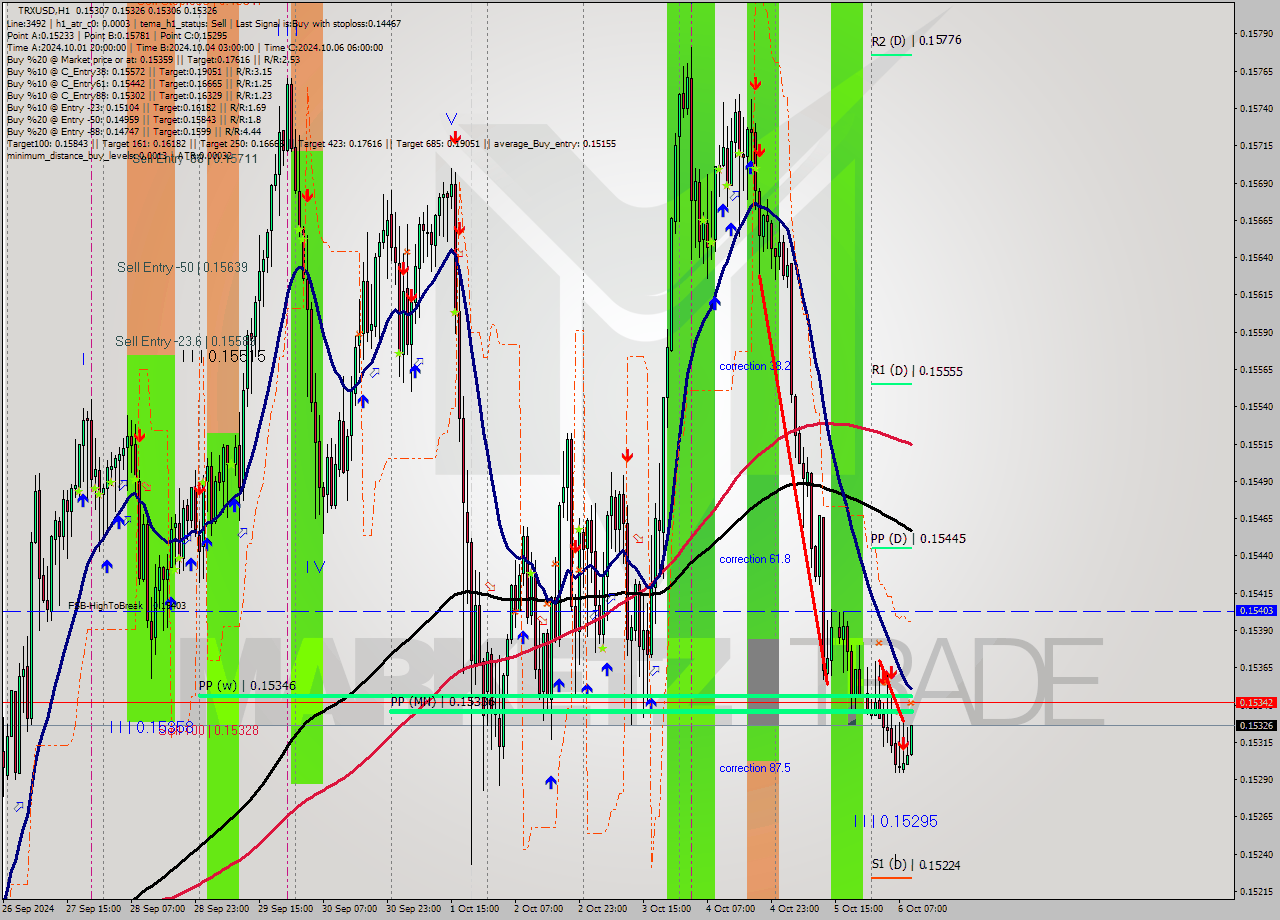Select the 5 Oct 15:00 time axis label

(859, 909)
